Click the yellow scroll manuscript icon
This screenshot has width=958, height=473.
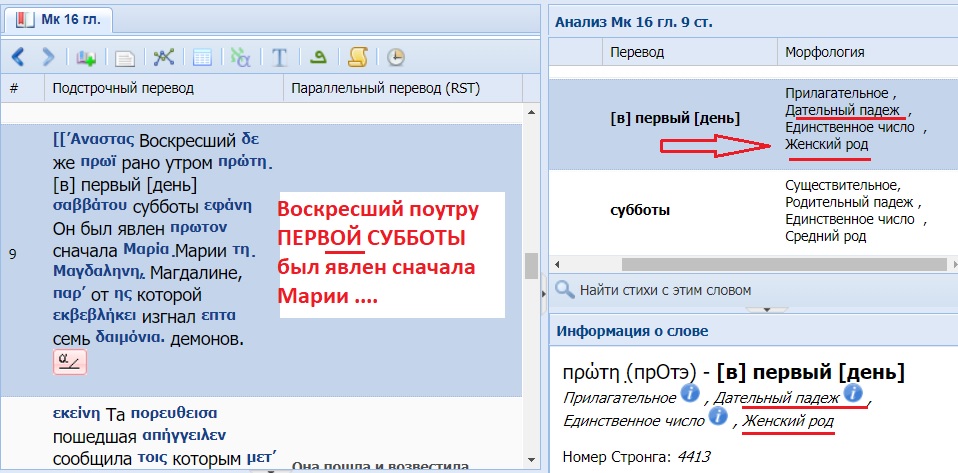click(357, 57)
